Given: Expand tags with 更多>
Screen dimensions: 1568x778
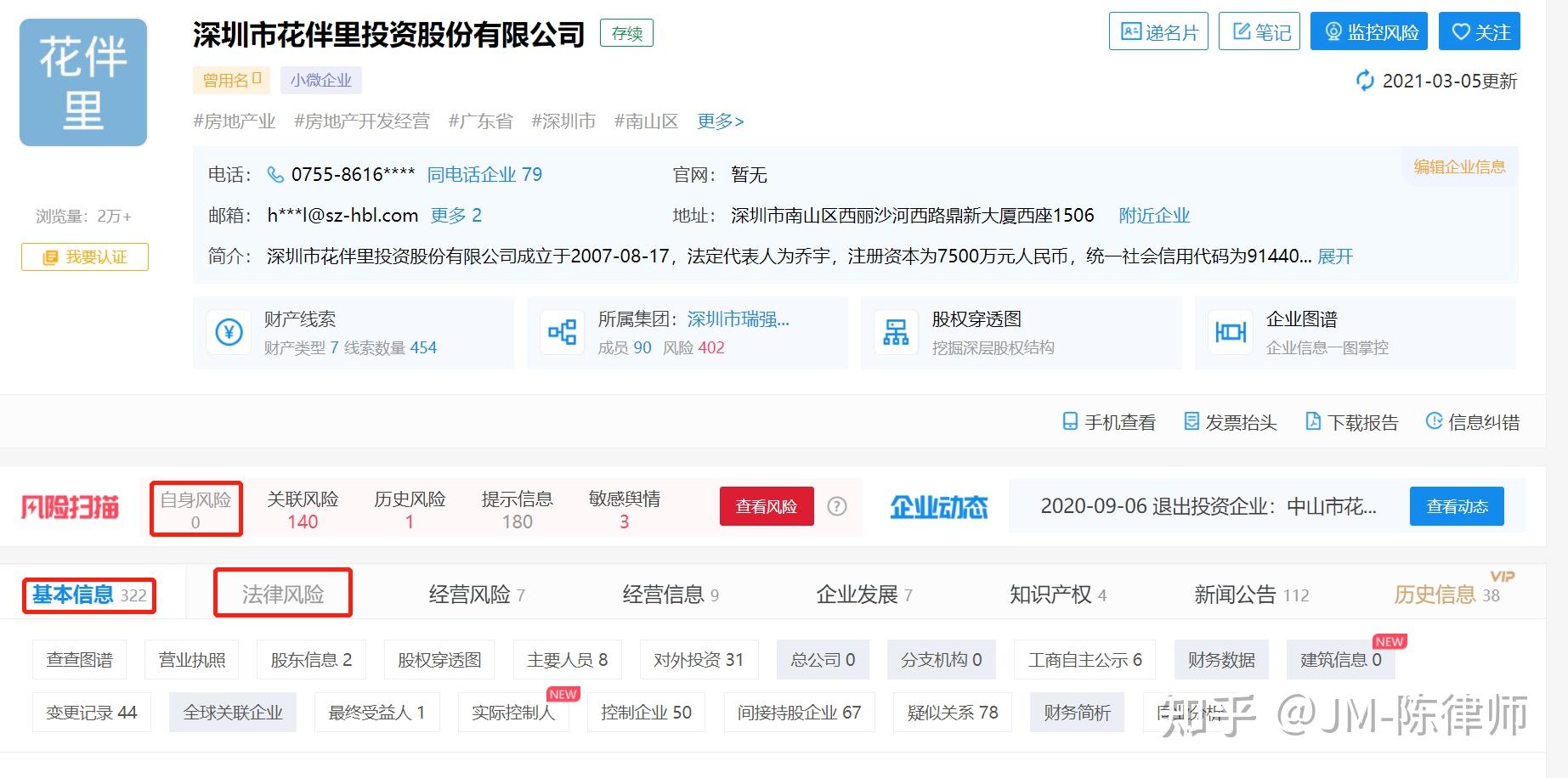Looking at the screenshot, I should [720, 121].
